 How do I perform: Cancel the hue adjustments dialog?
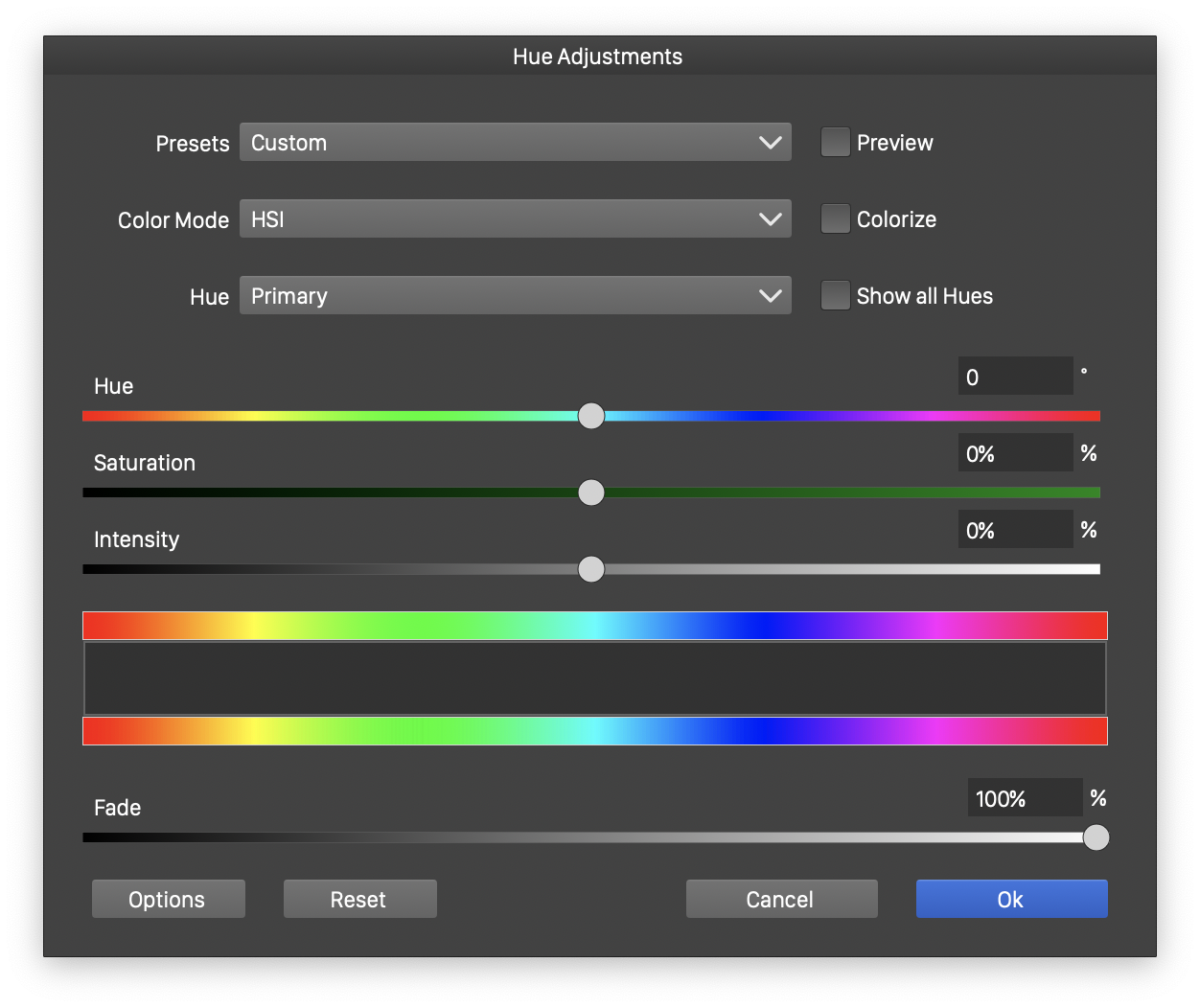[781, 899]
